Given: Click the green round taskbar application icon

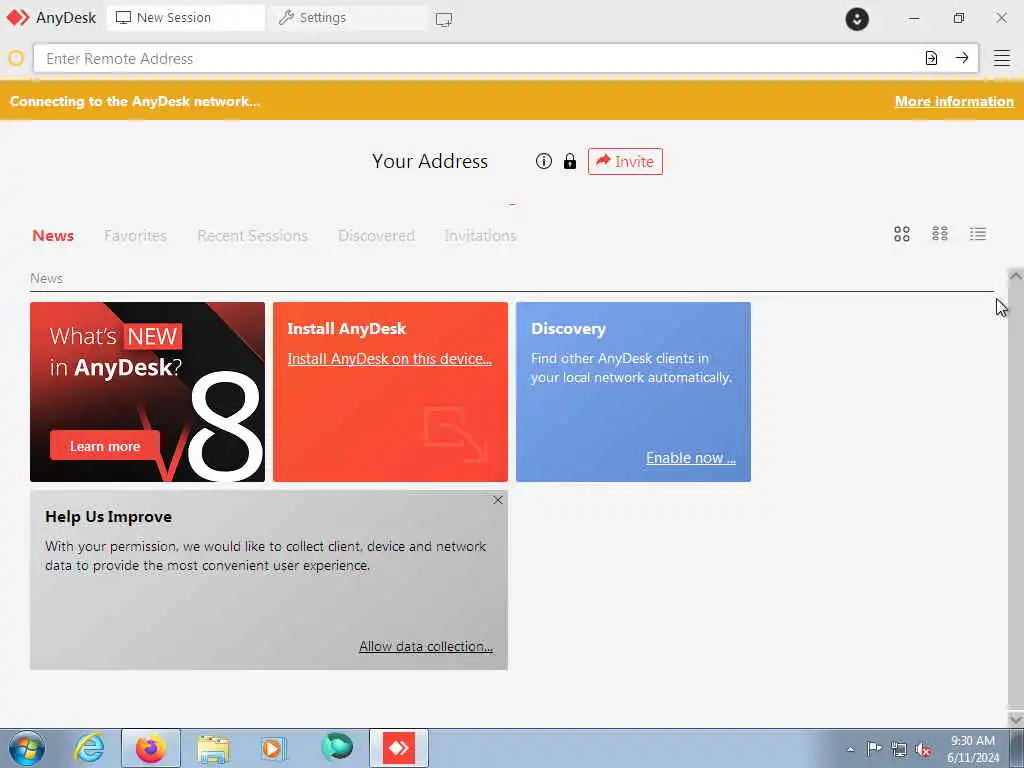Looking at the screenshot, I should 337,747.
